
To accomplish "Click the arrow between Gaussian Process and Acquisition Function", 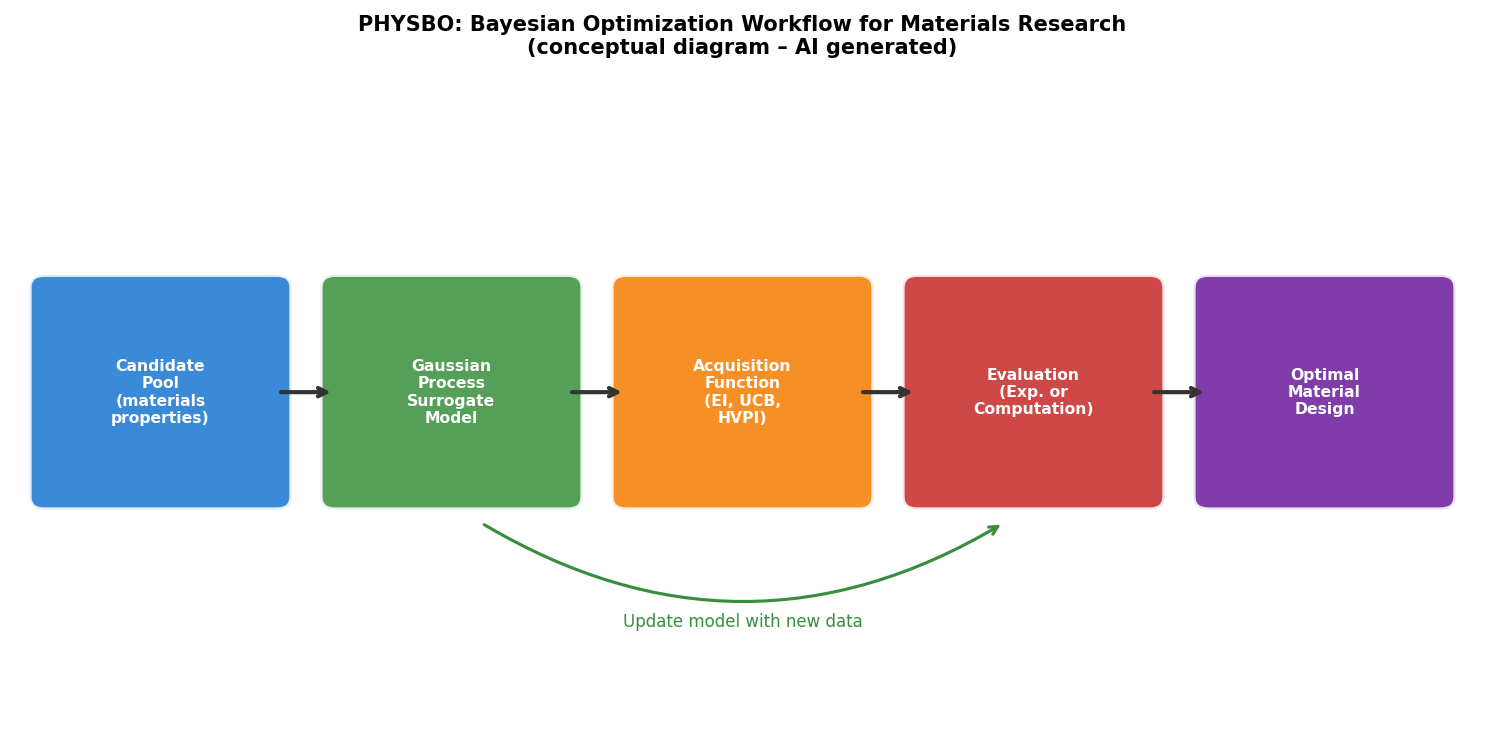I will [x=596, y=392].
